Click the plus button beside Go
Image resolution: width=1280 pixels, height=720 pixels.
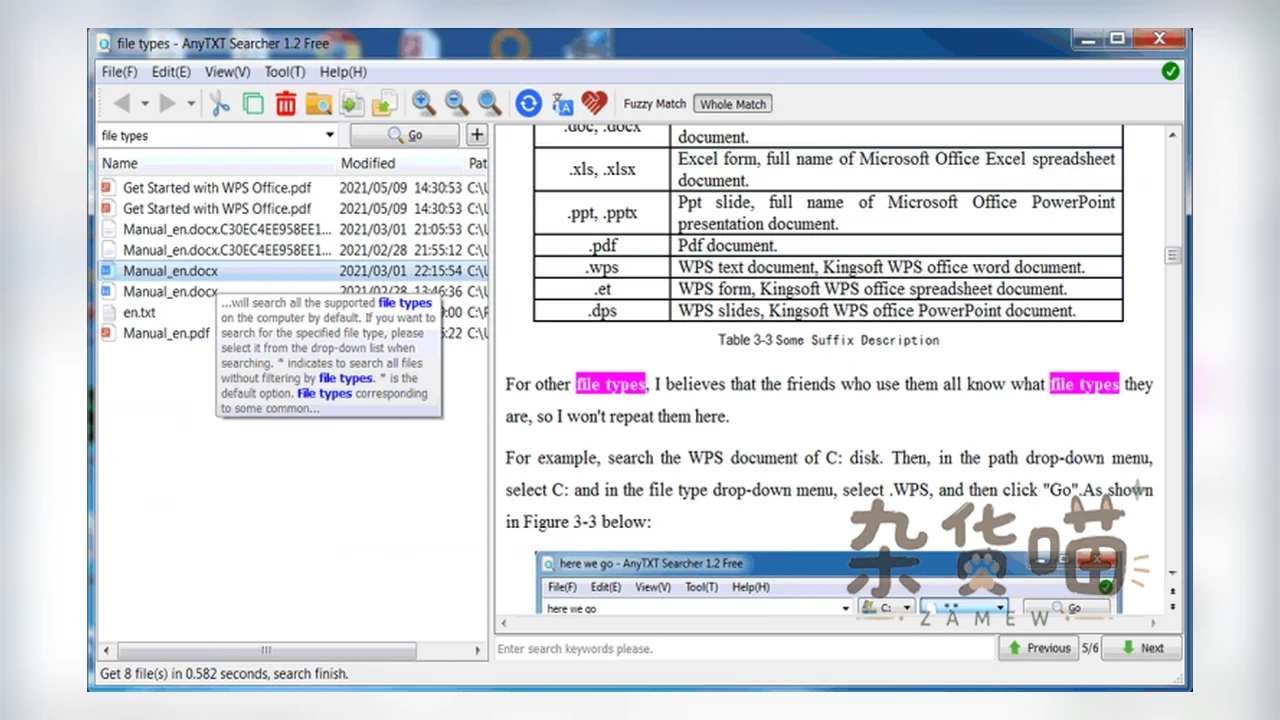click(x=477, y=135)
